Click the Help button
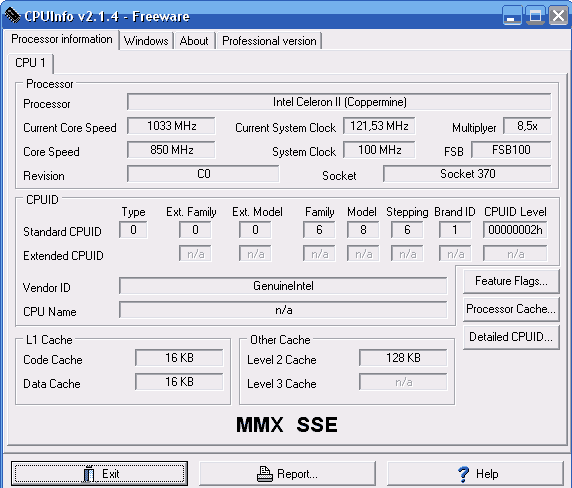The height and width of the screenshot is (488, 572). click(475, 474)
